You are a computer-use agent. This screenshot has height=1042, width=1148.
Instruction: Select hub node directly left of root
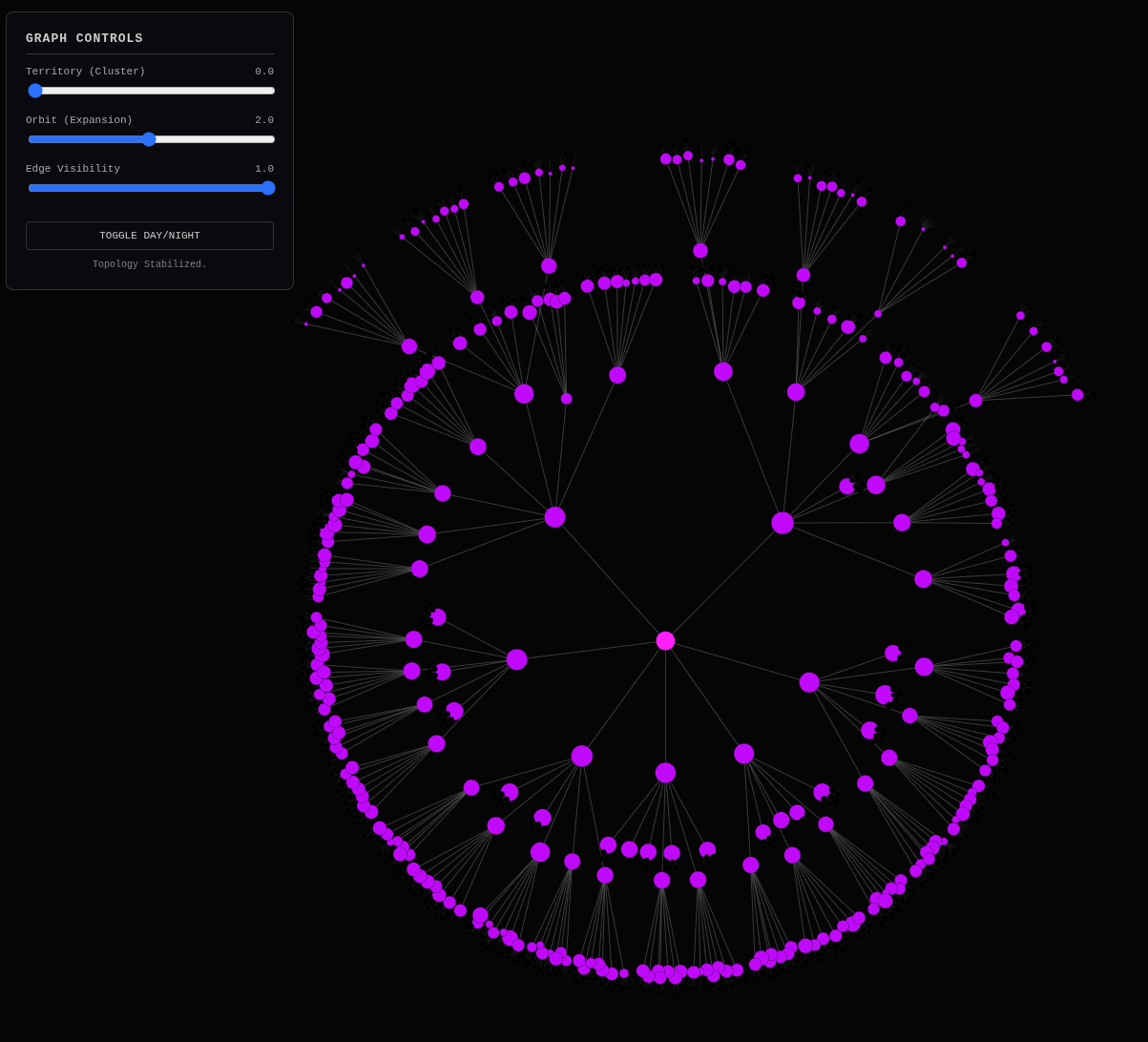coord(516,659)
